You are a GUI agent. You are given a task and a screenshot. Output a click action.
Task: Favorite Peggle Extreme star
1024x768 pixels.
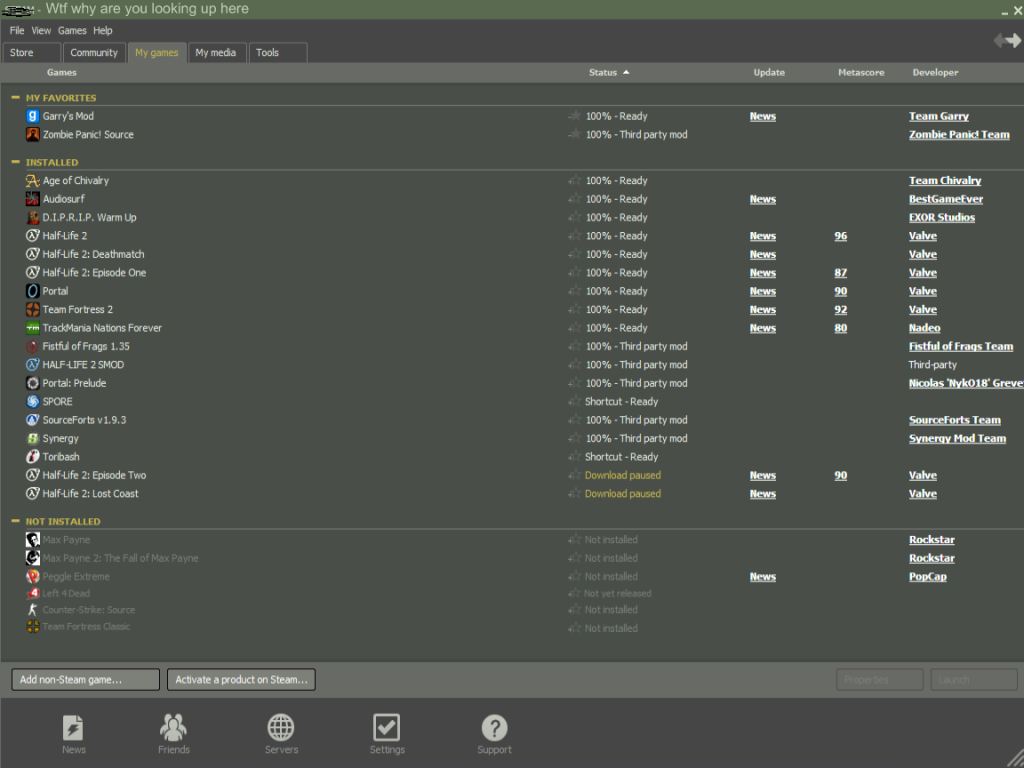[574, 577]
